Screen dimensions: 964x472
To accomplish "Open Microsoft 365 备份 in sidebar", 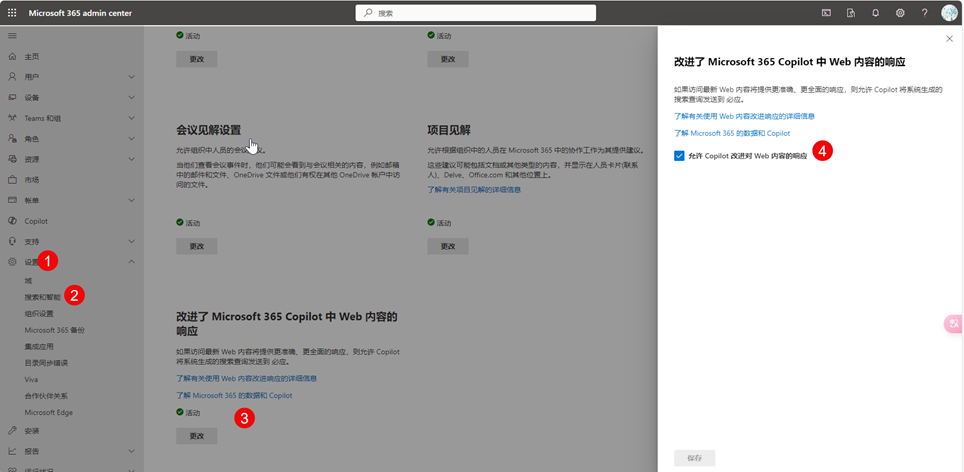I will point(55,330).
